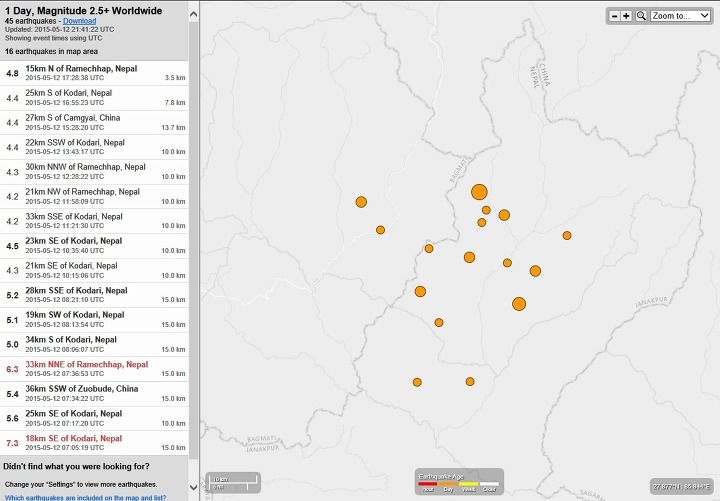Open the 'Zoom to...' dropdown
The height and width of the screenshot is (501, 720).
point(681,16)
